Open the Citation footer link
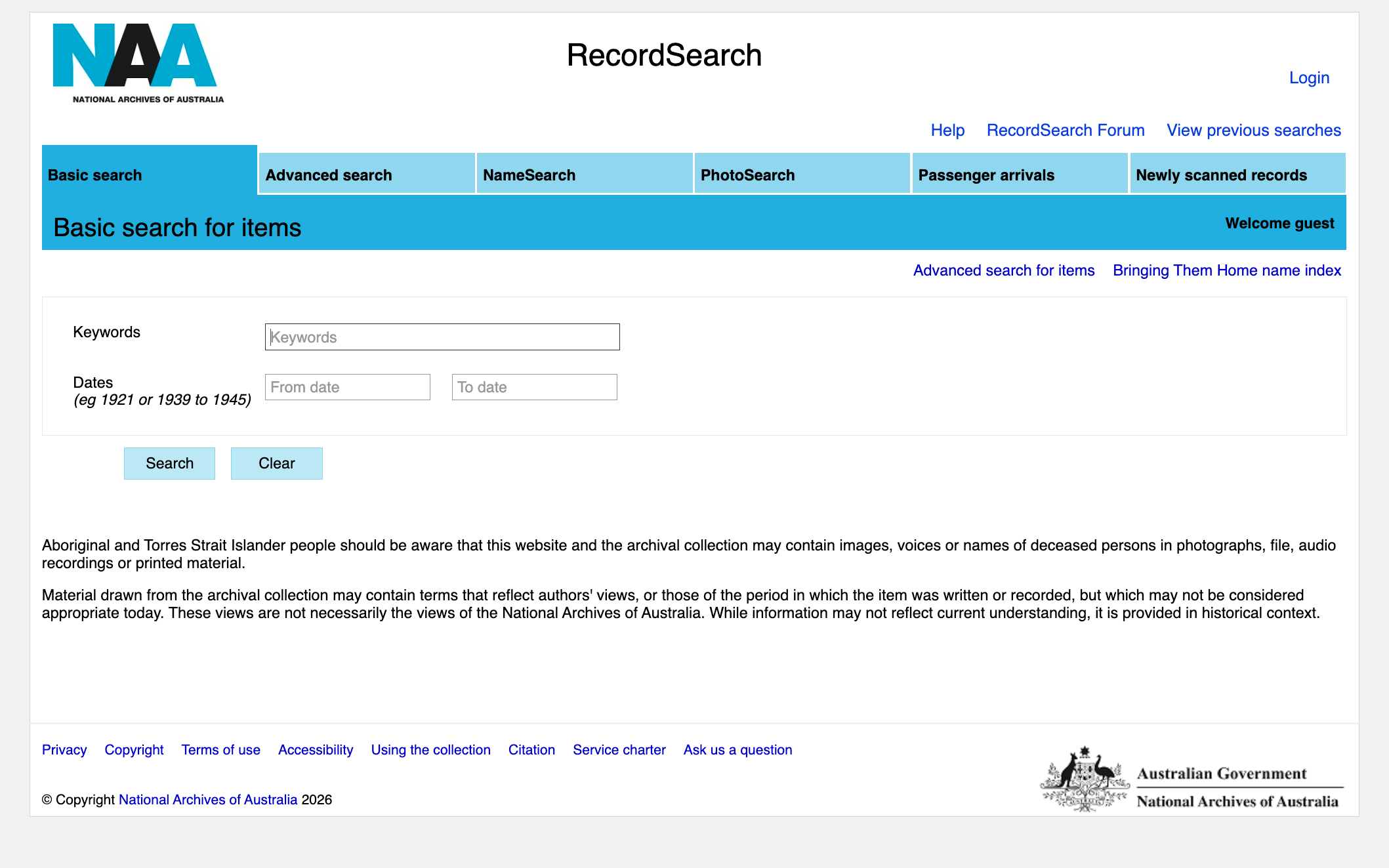The image size is (1389, 868). (531, 750)
